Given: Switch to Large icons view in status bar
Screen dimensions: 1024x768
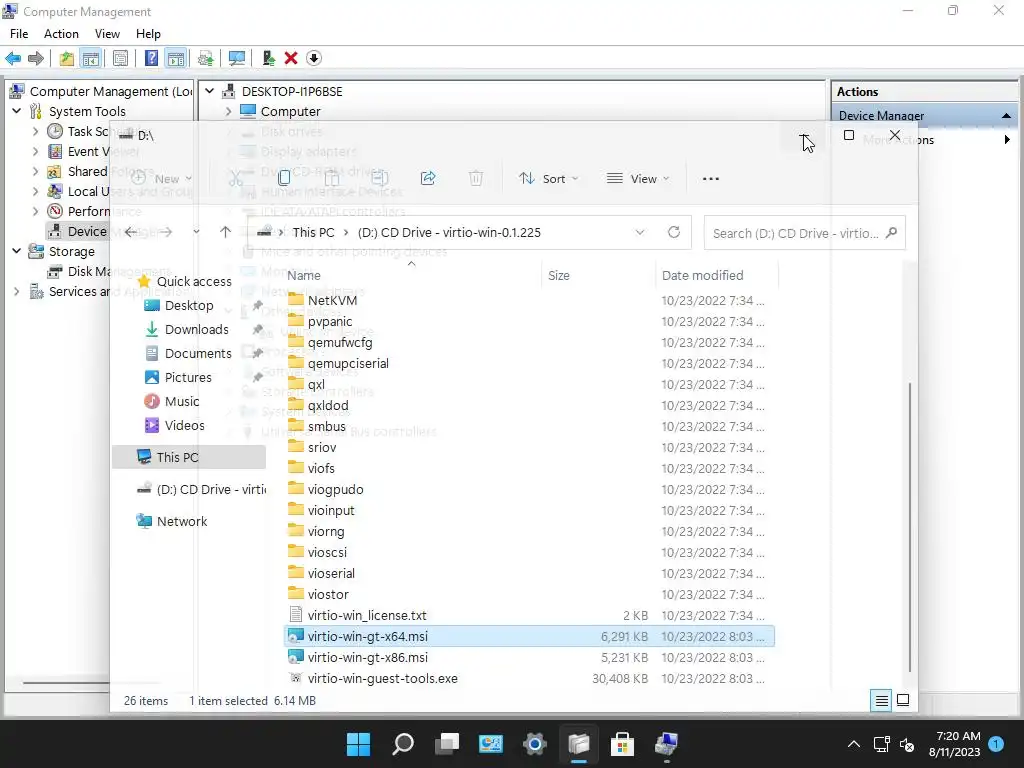Looking at the screenshot, I should click(903, 701).
